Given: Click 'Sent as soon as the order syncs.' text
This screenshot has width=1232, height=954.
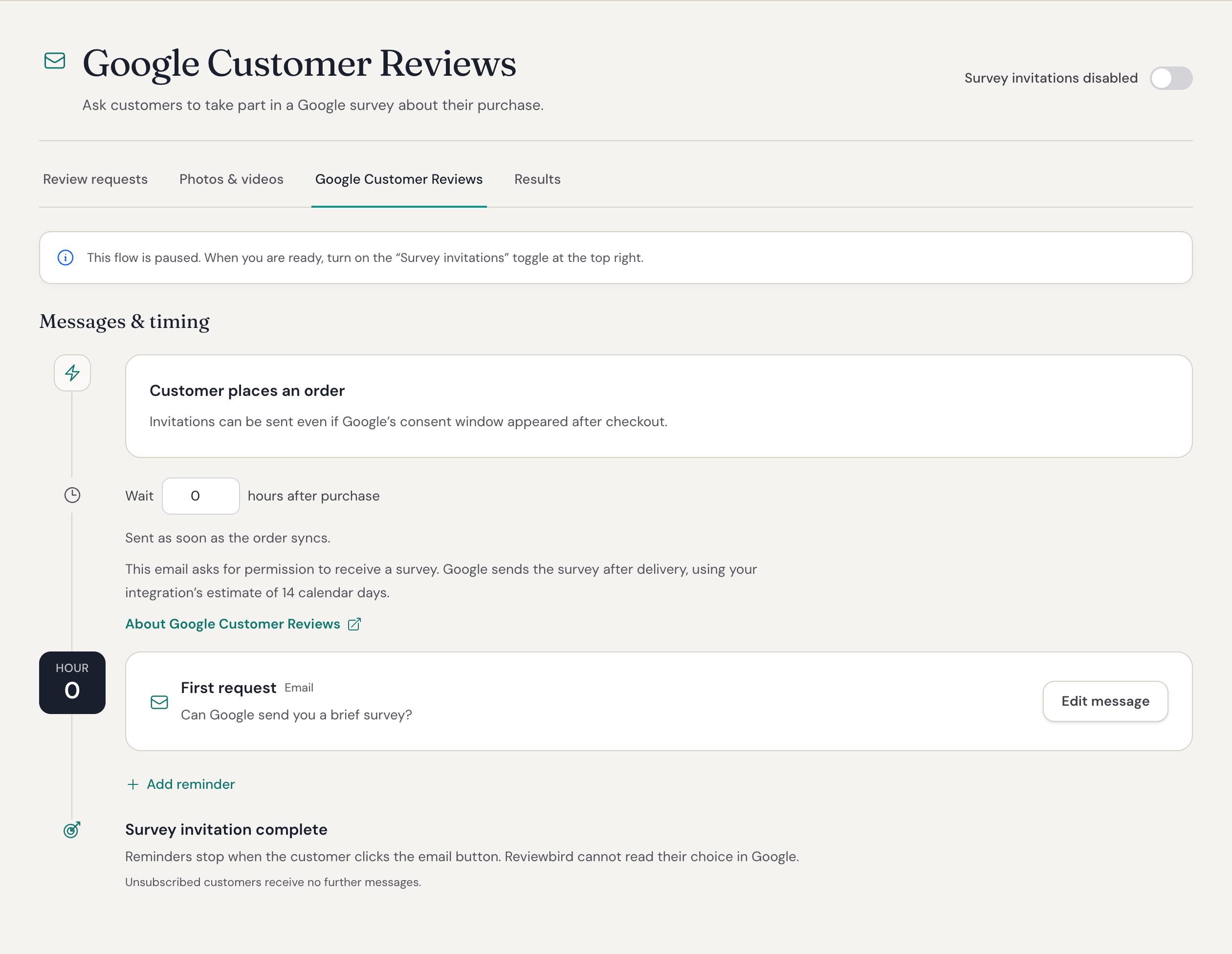Looking at the screenshot, I should pyautogui.click(x=228, y=538).
